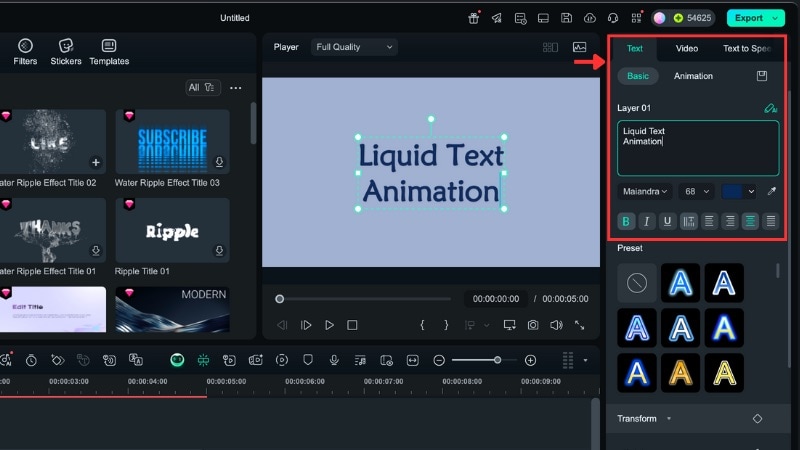Click the dark blue text color swatch

point(732,191)
